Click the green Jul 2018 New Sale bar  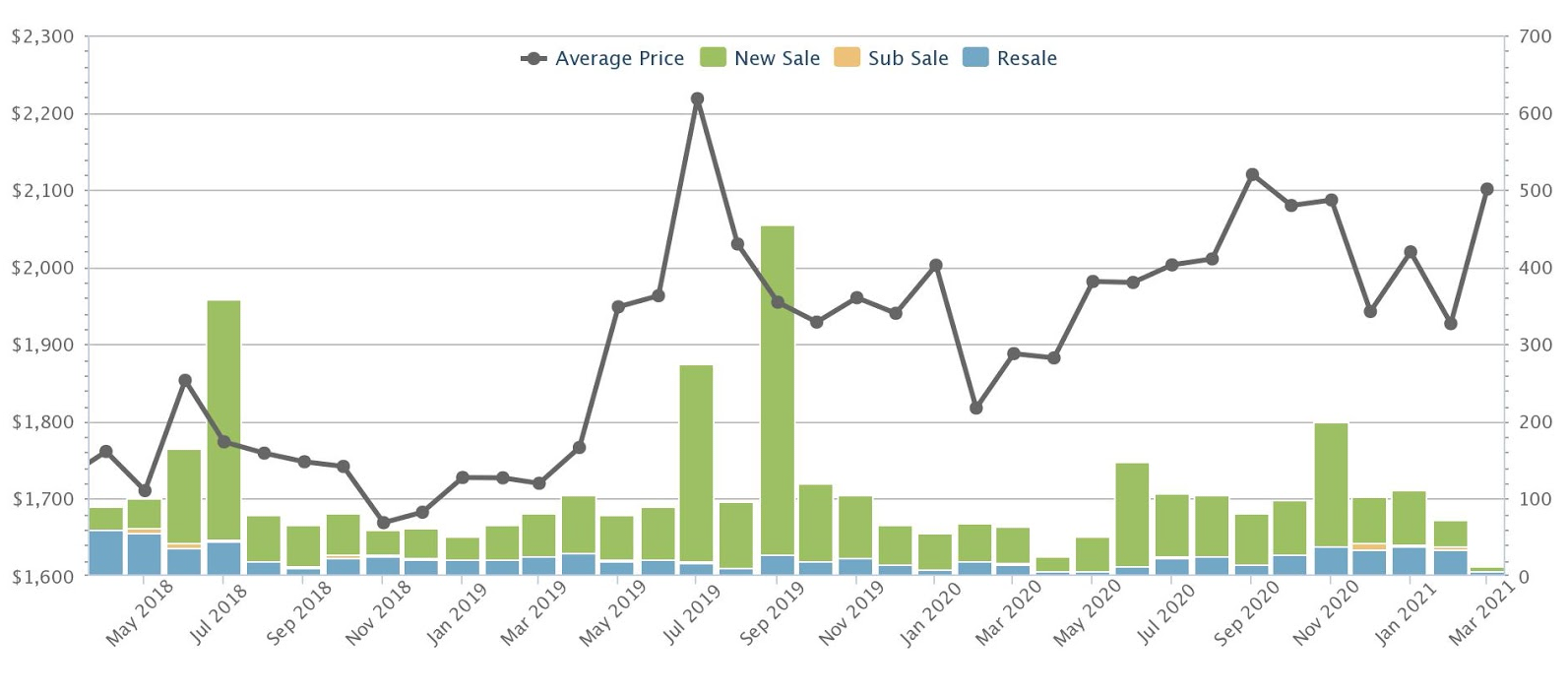223,420
